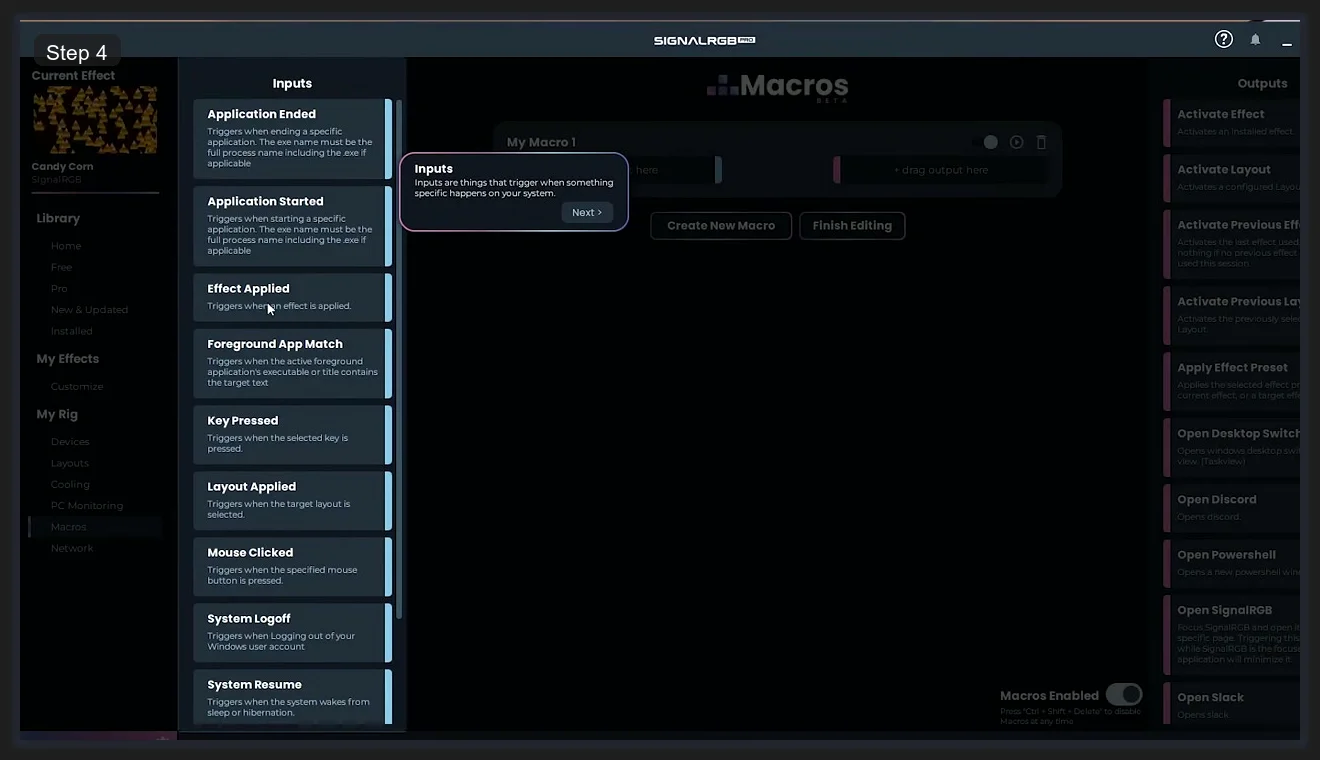Expand the My Rig section
Screen dimensions: 1320x760
[x=57, y=414]
